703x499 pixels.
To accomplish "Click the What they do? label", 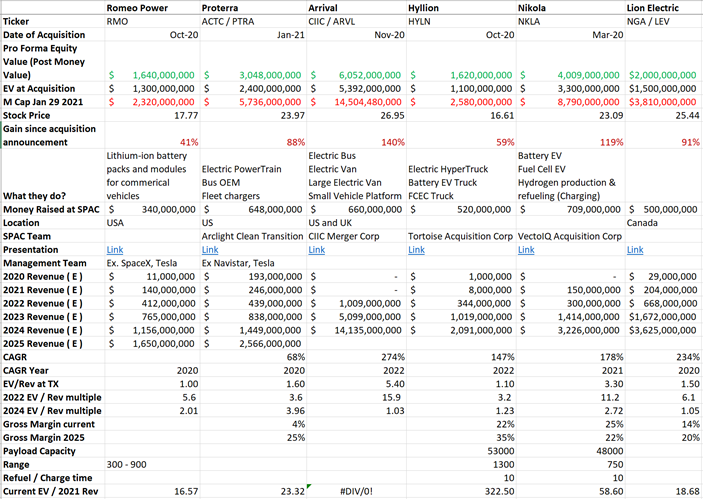I will pos(35,196).
